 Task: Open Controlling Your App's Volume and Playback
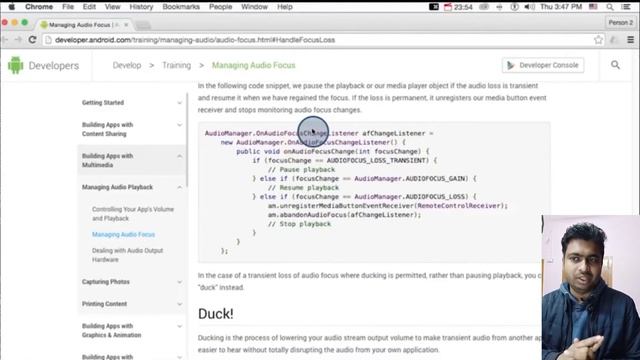tap(133, 213)
